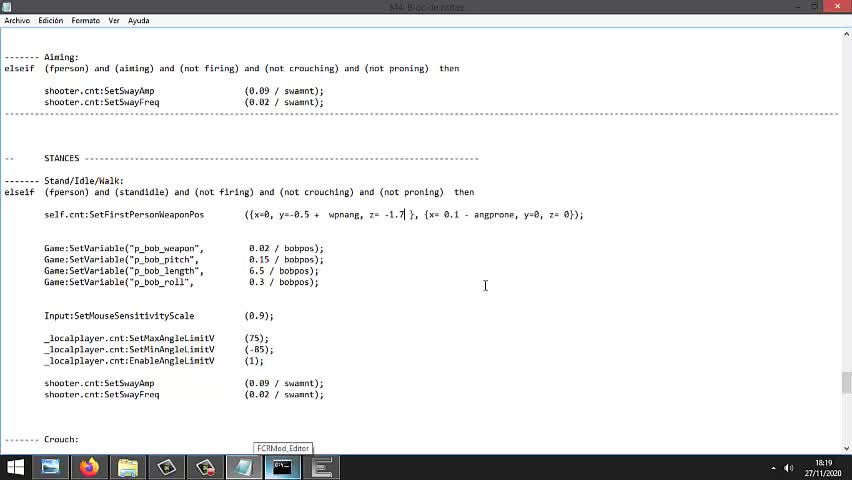Click the Notepad icon in title bar

click(x=8, y=6)
